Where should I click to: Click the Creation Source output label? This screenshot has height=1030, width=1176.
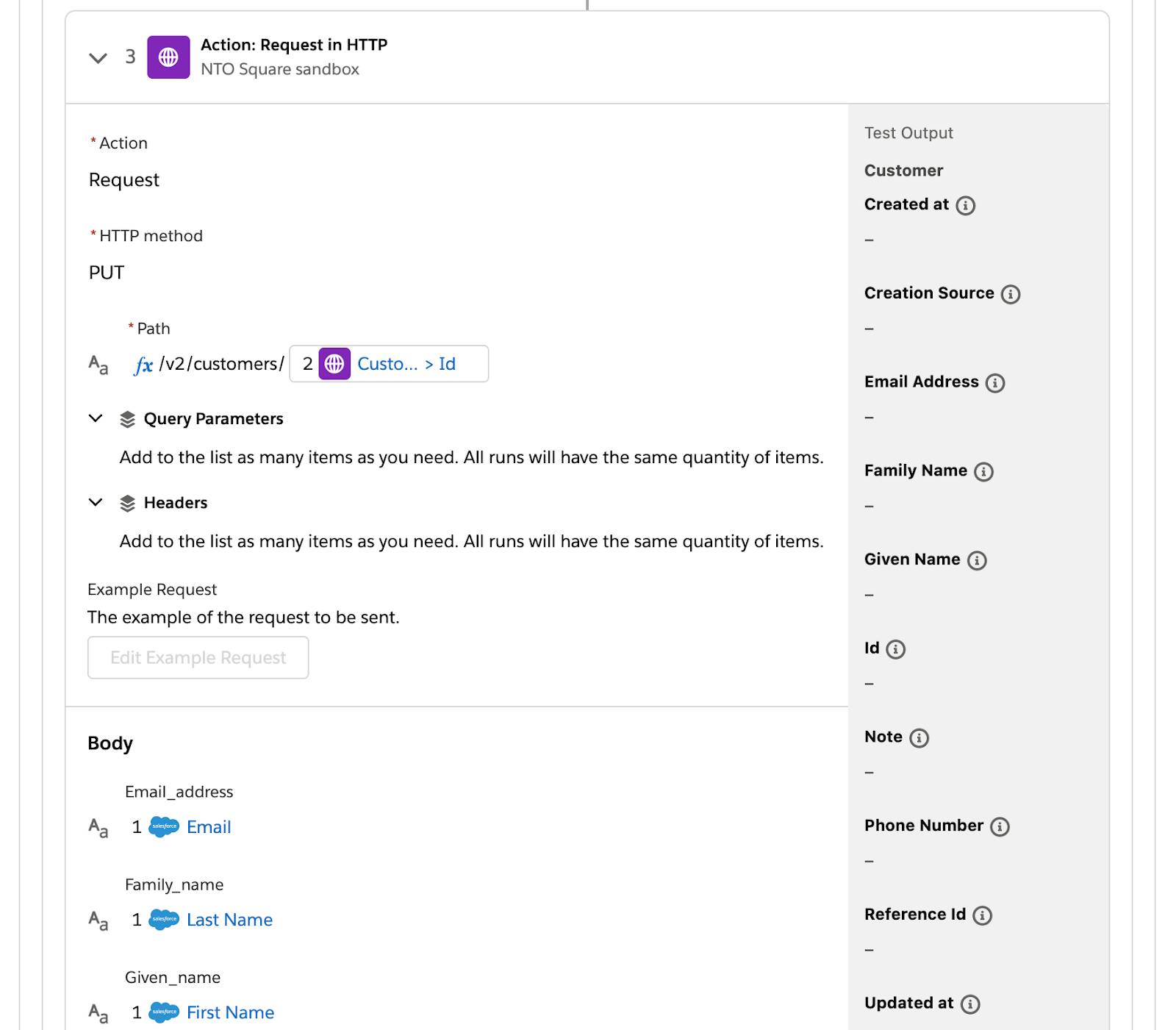(929, 293)
